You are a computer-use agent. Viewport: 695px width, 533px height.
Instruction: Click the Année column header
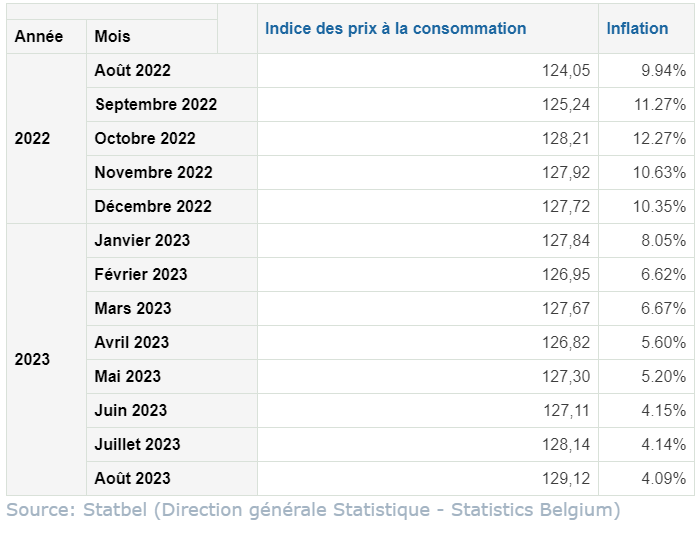(39, 36)
